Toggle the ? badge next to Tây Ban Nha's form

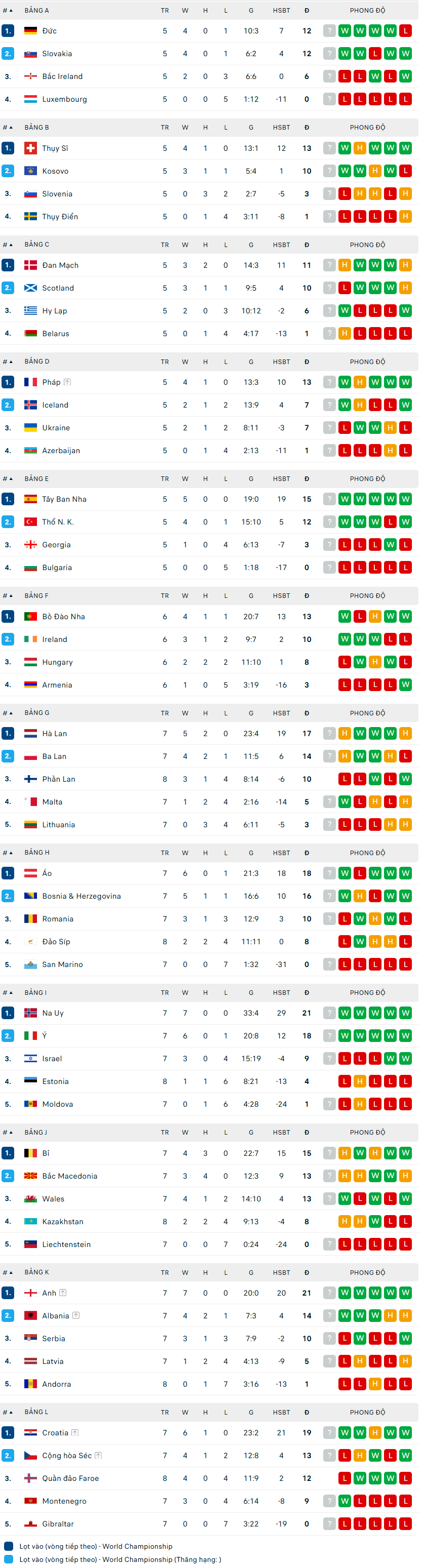click(x=330, y=499)
